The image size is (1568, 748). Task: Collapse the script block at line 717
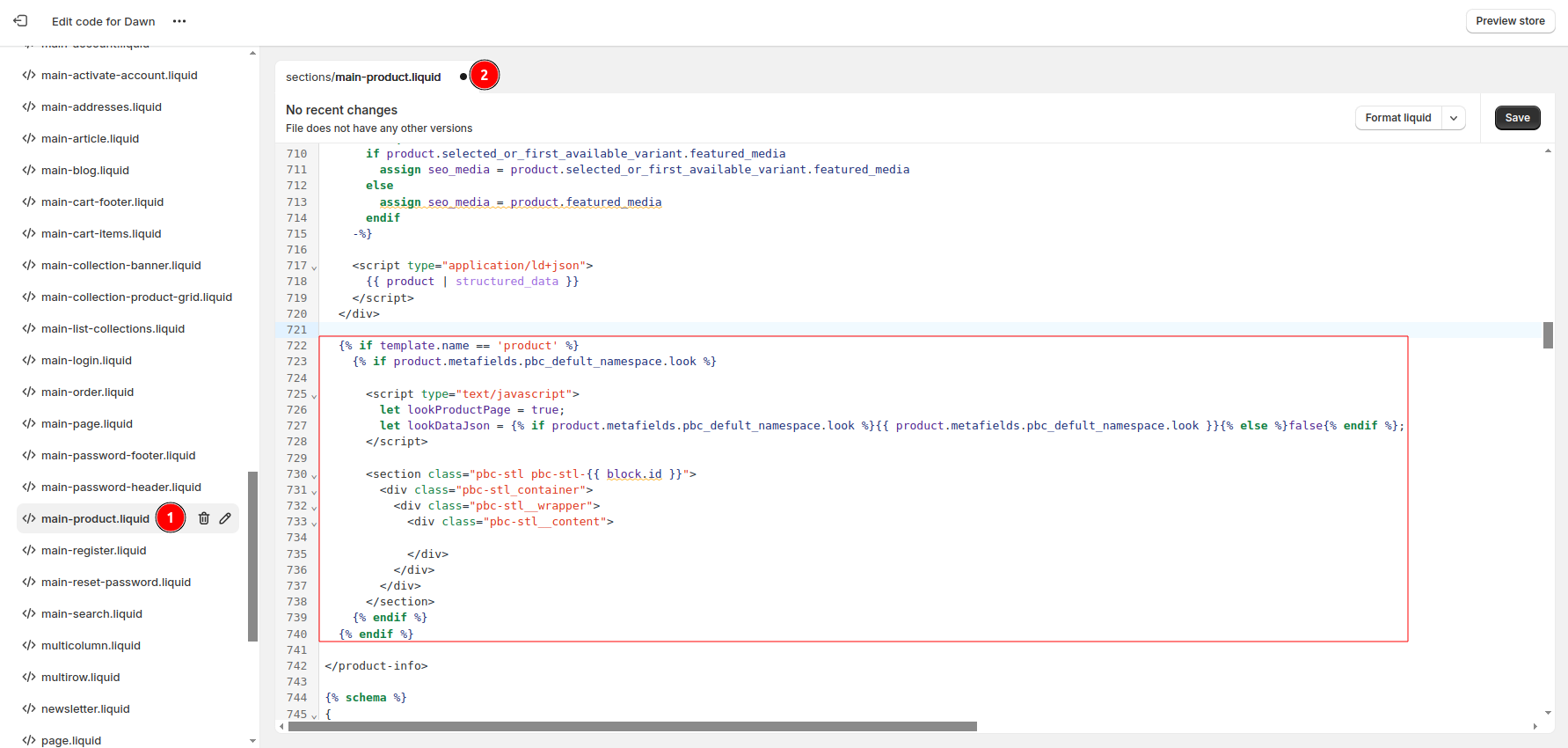[x=314, y=267]
